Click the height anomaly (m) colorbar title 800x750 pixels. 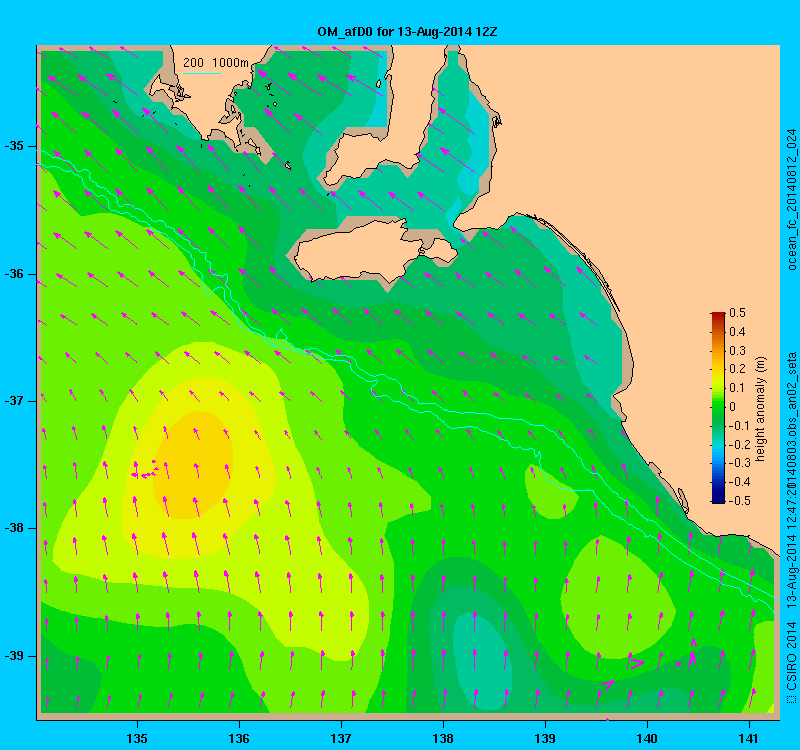pyautogui.click(x=761, y=408)
